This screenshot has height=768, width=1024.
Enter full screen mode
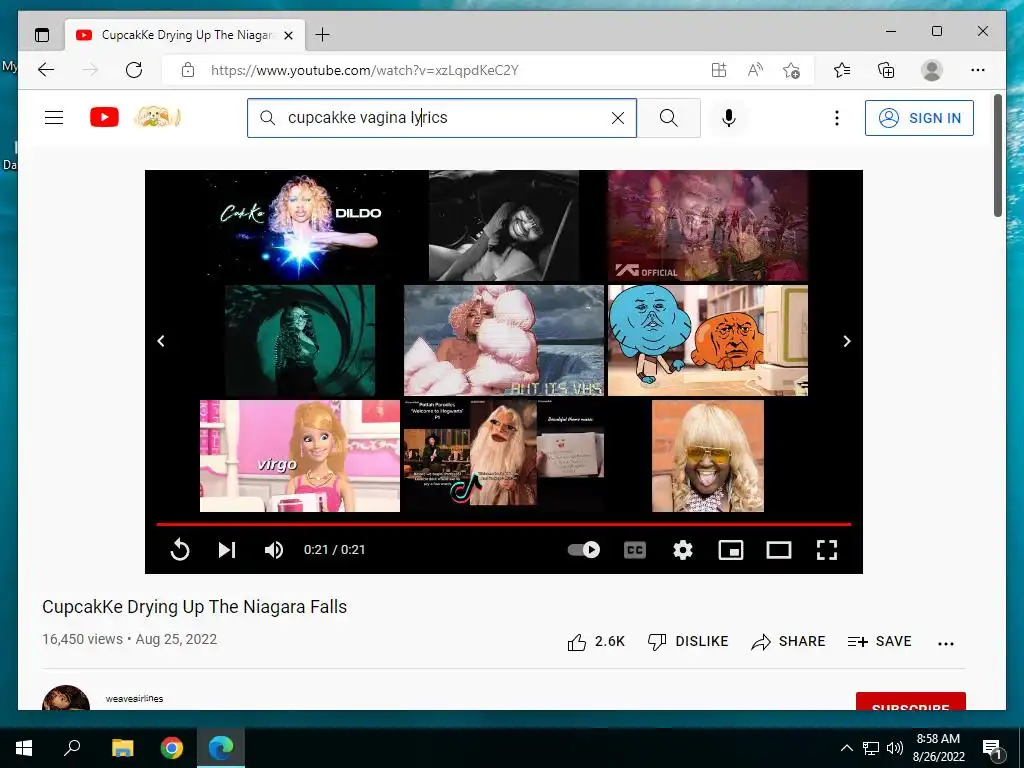point(827,550)
